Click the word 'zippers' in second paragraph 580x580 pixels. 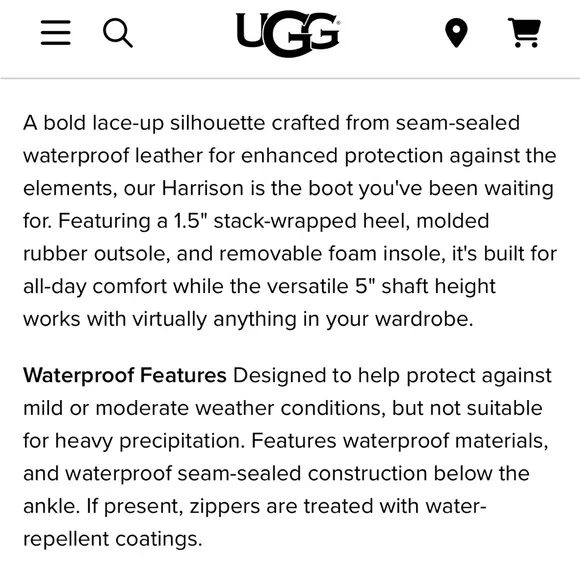coord(225,507)
